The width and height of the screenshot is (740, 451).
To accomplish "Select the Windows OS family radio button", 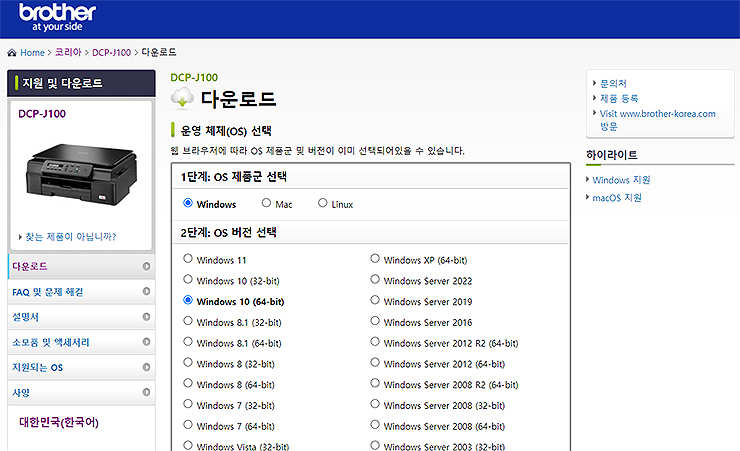I will click(x=188, y=203).
